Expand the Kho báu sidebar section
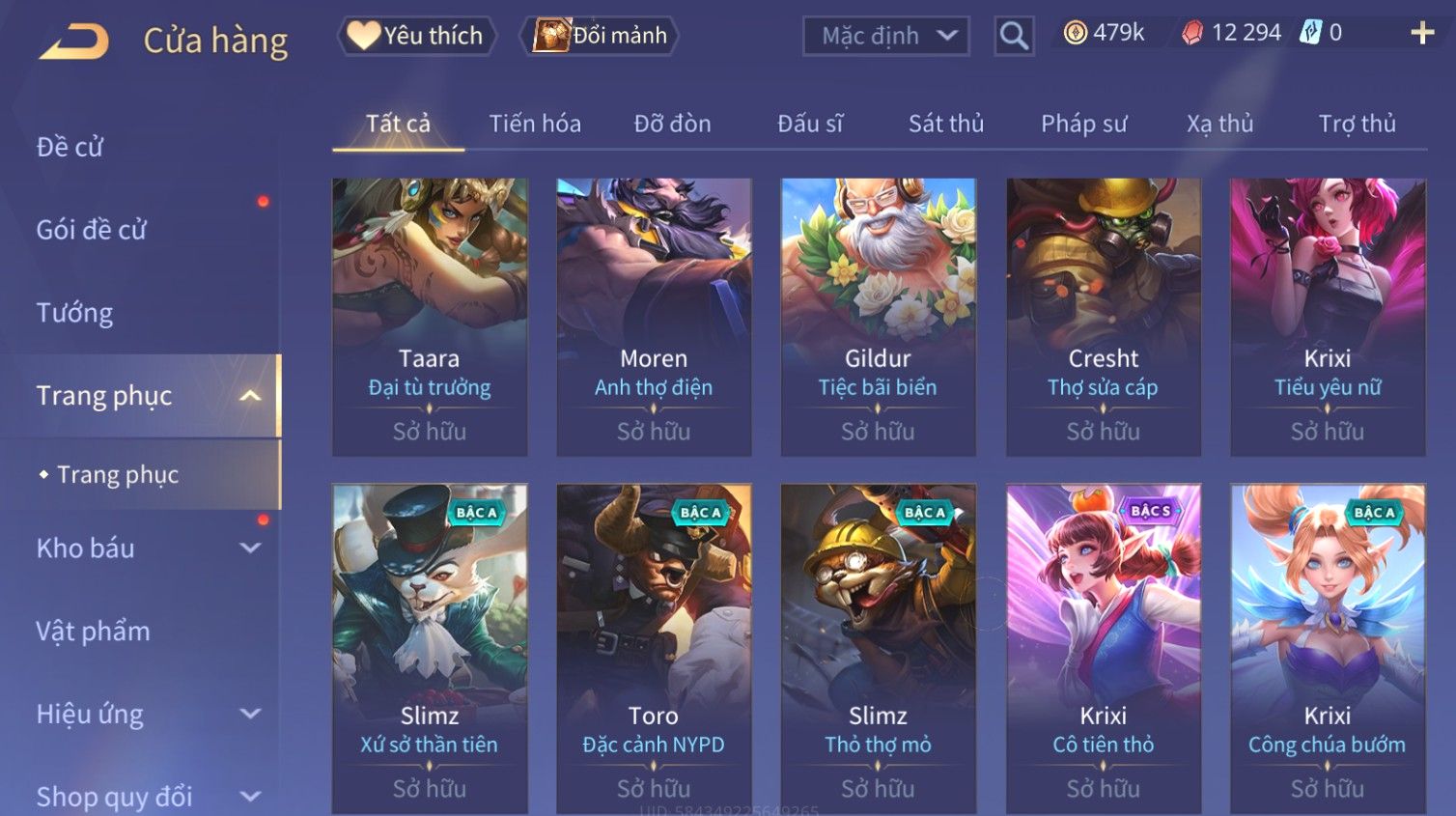 point(250,549)
